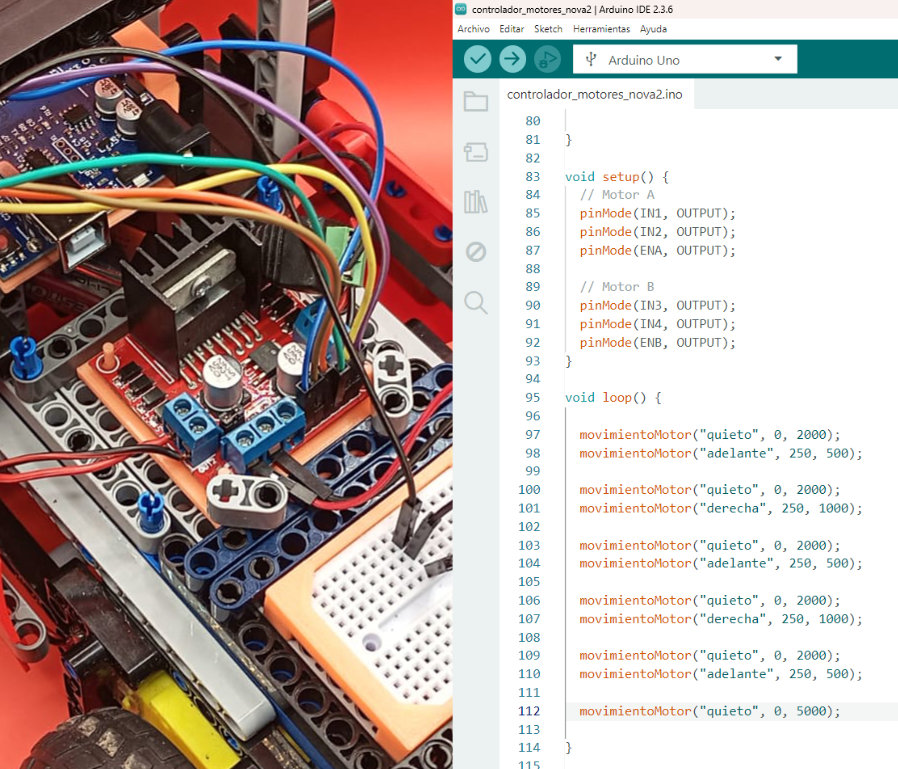Open the Search magnifier in sidebar
Viewport: 898px width, 769px height.
coord(476,303)
